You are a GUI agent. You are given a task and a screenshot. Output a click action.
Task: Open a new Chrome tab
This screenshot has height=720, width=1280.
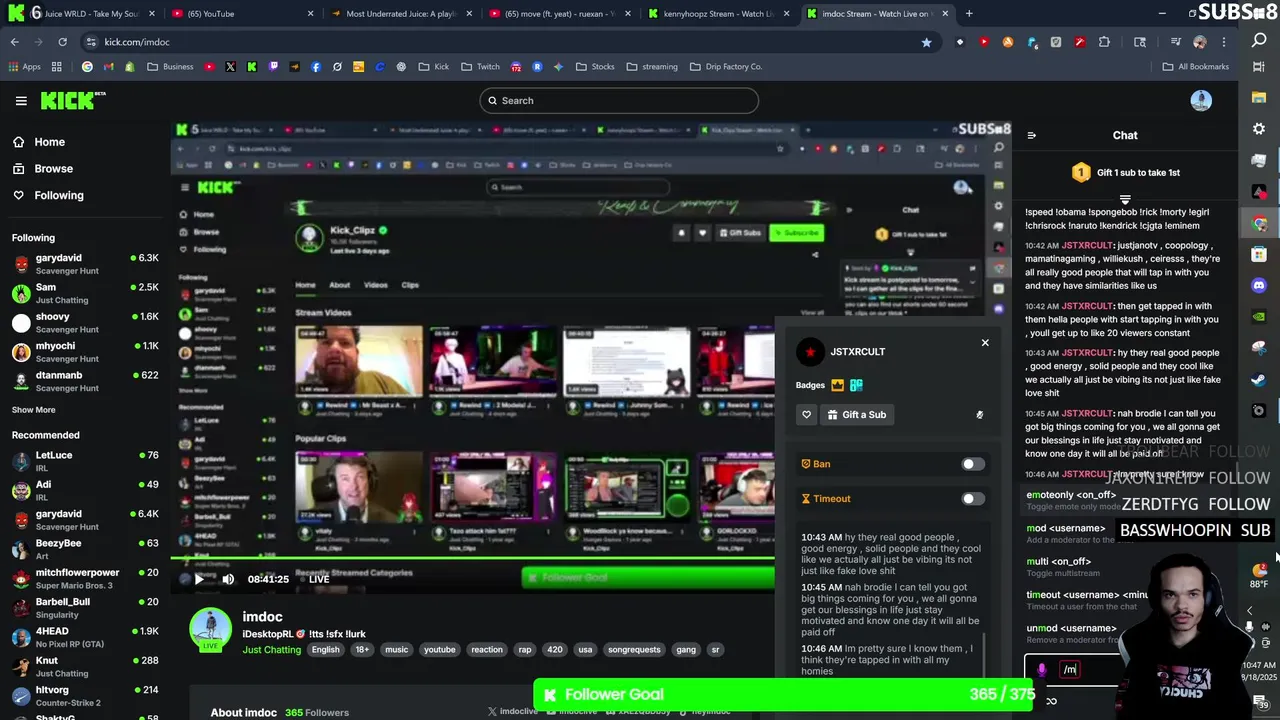tap(969, 14)
